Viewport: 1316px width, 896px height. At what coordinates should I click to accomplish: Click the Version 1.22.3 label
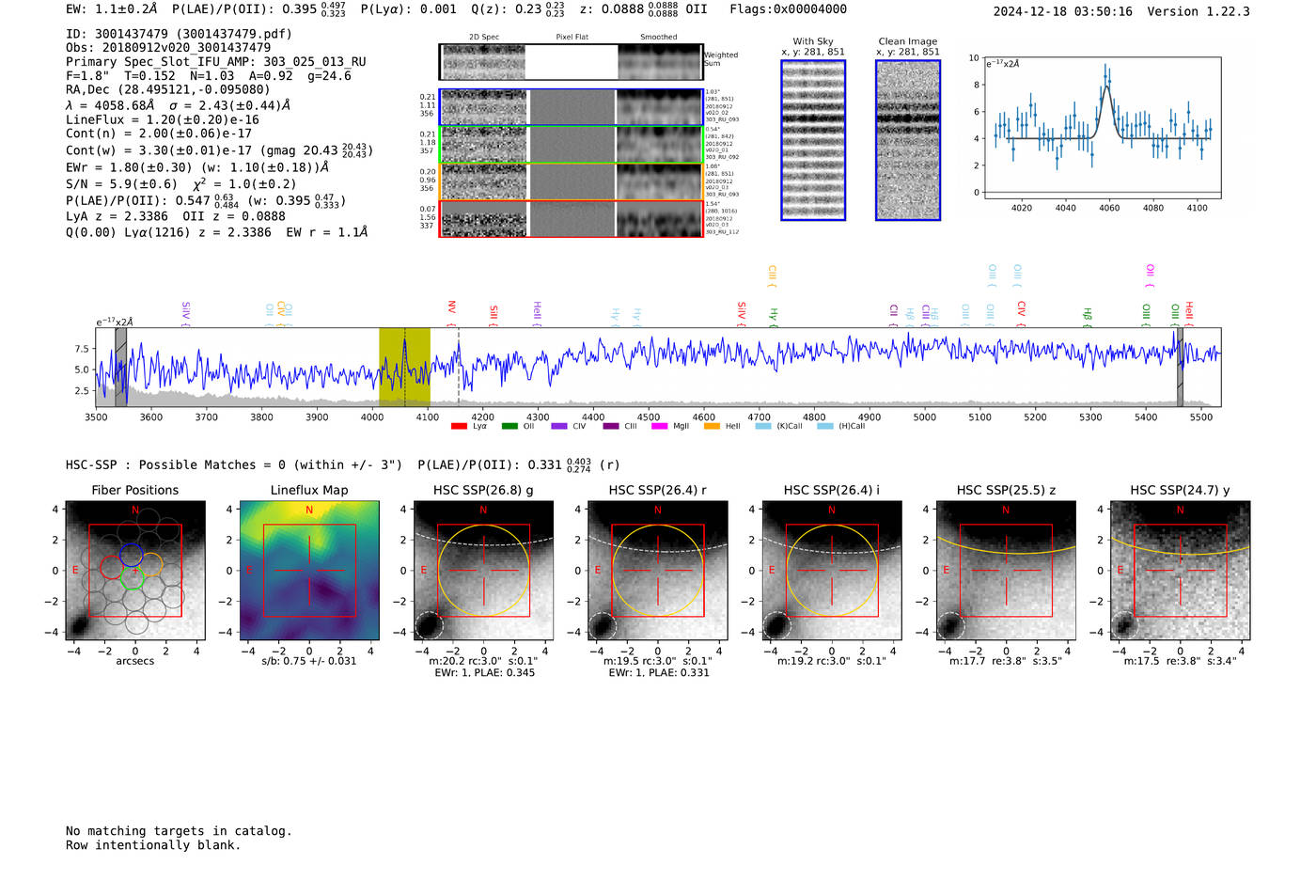coord(1199,12)
